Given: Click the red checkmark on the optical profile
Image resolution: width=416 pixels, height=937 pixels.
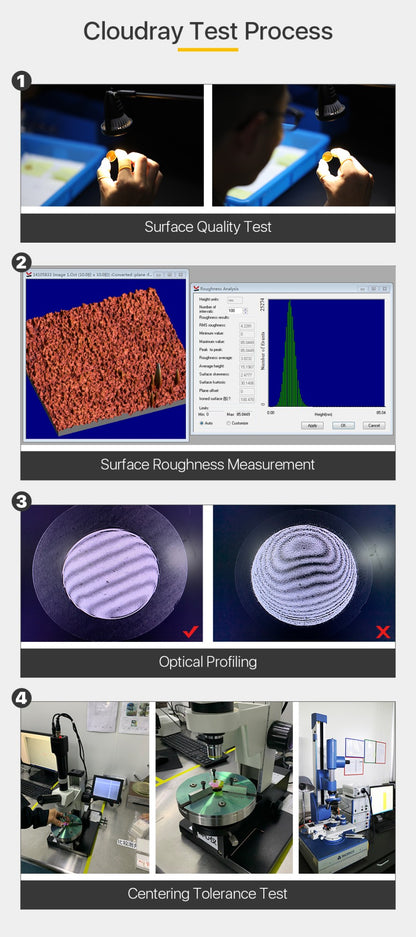Looking at the screenshot, I should pos(191,631).
